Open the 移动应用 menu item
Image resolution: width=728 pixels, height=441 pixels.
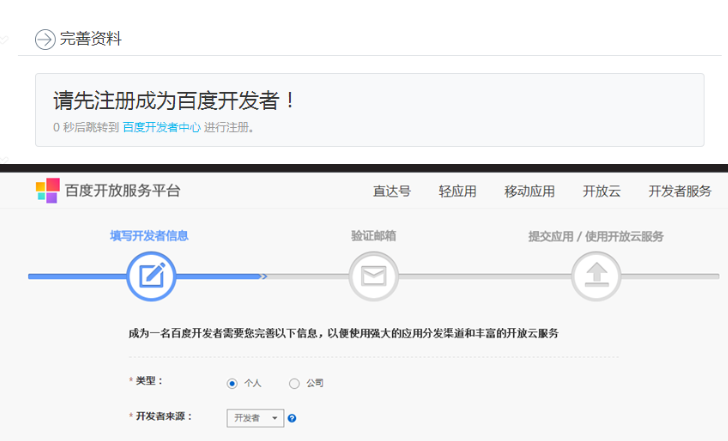pyautogui.click(x=530, y=191)
